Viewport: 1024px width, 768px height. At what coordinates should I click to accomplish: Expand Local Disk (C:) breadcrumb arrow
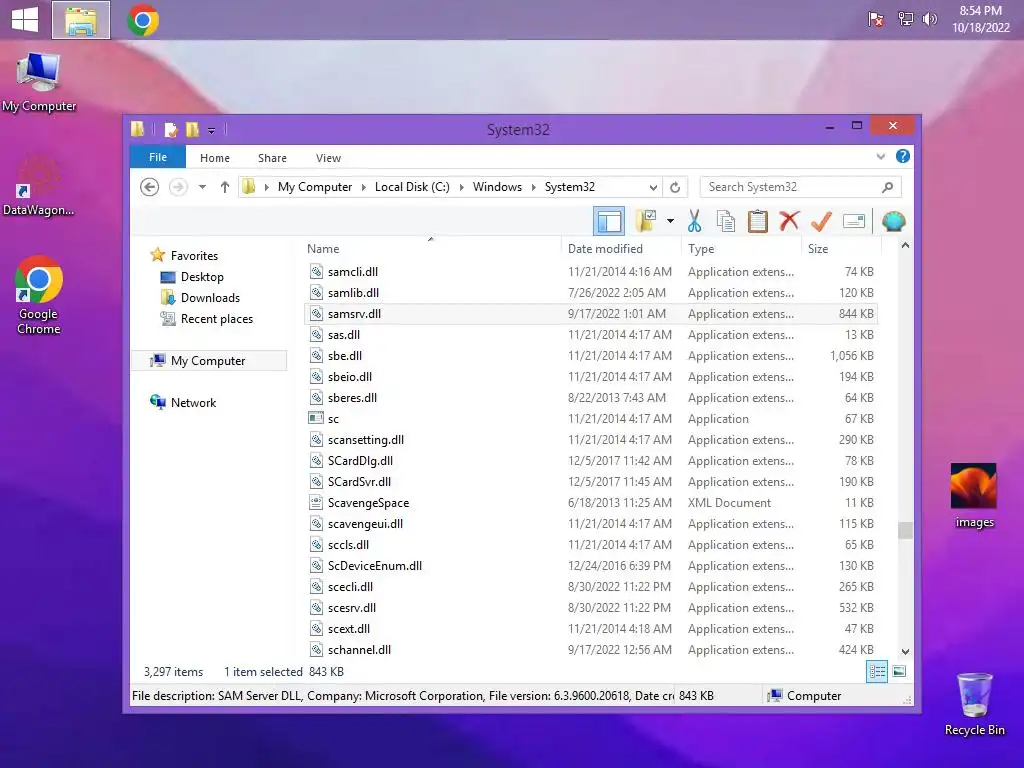click(461, 187)
